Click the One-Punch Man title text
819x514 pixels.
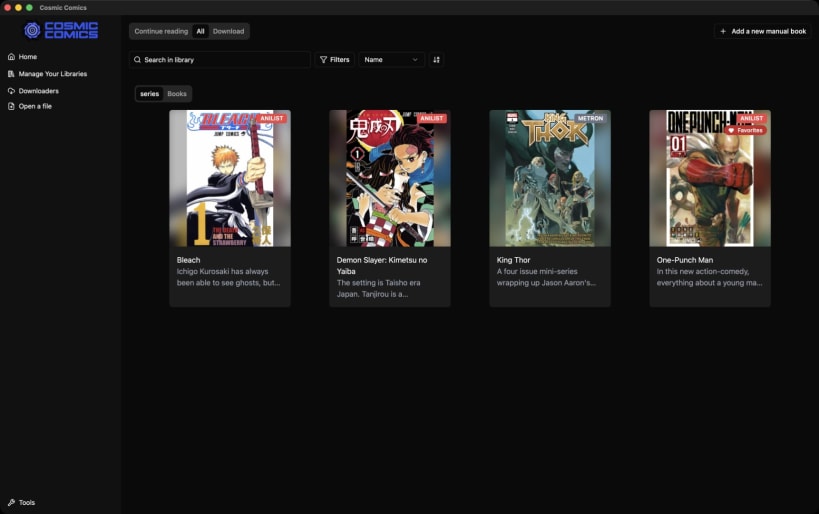(685, 260)
